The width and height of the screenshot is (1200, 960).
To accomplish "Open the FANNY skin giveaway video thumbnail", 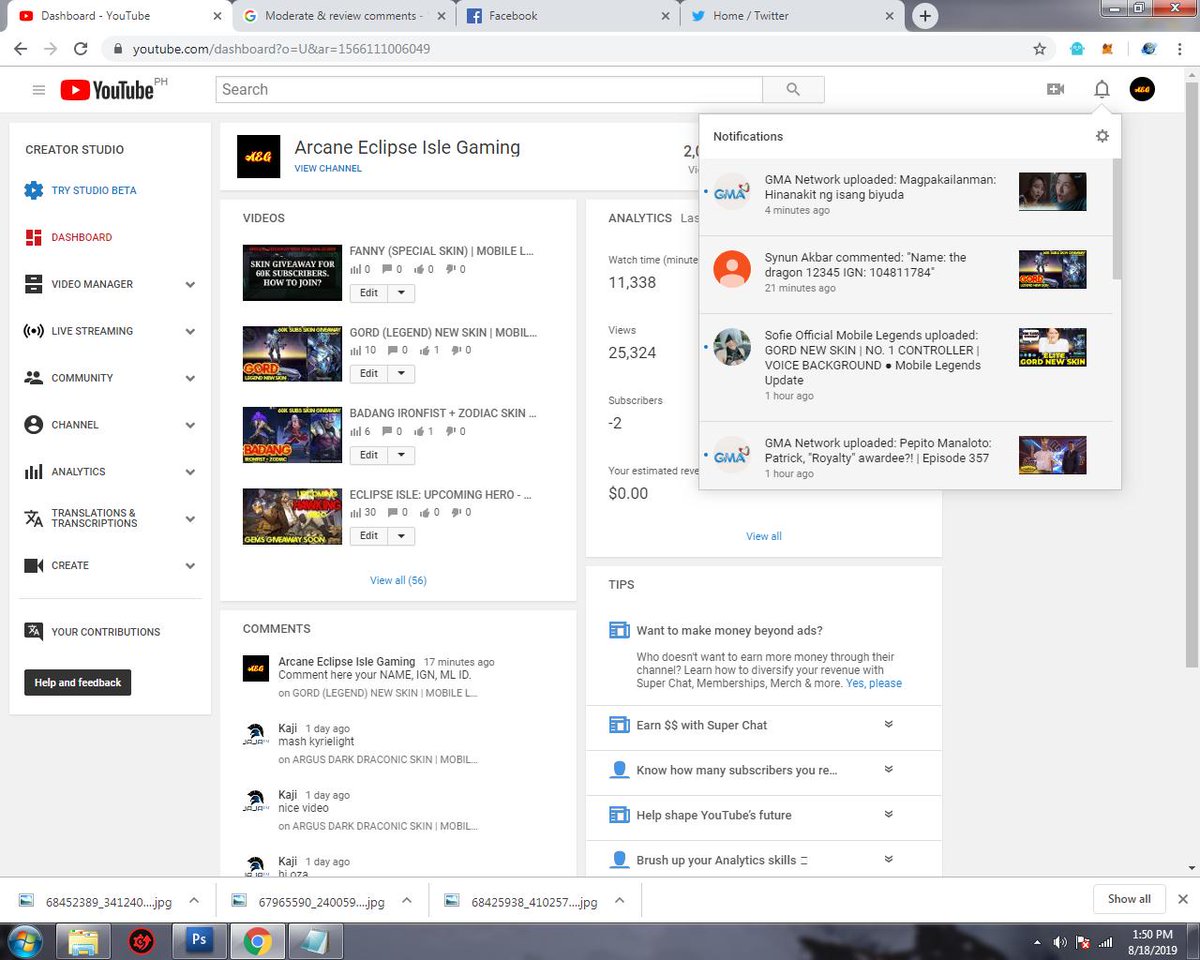I will [292, 273].
